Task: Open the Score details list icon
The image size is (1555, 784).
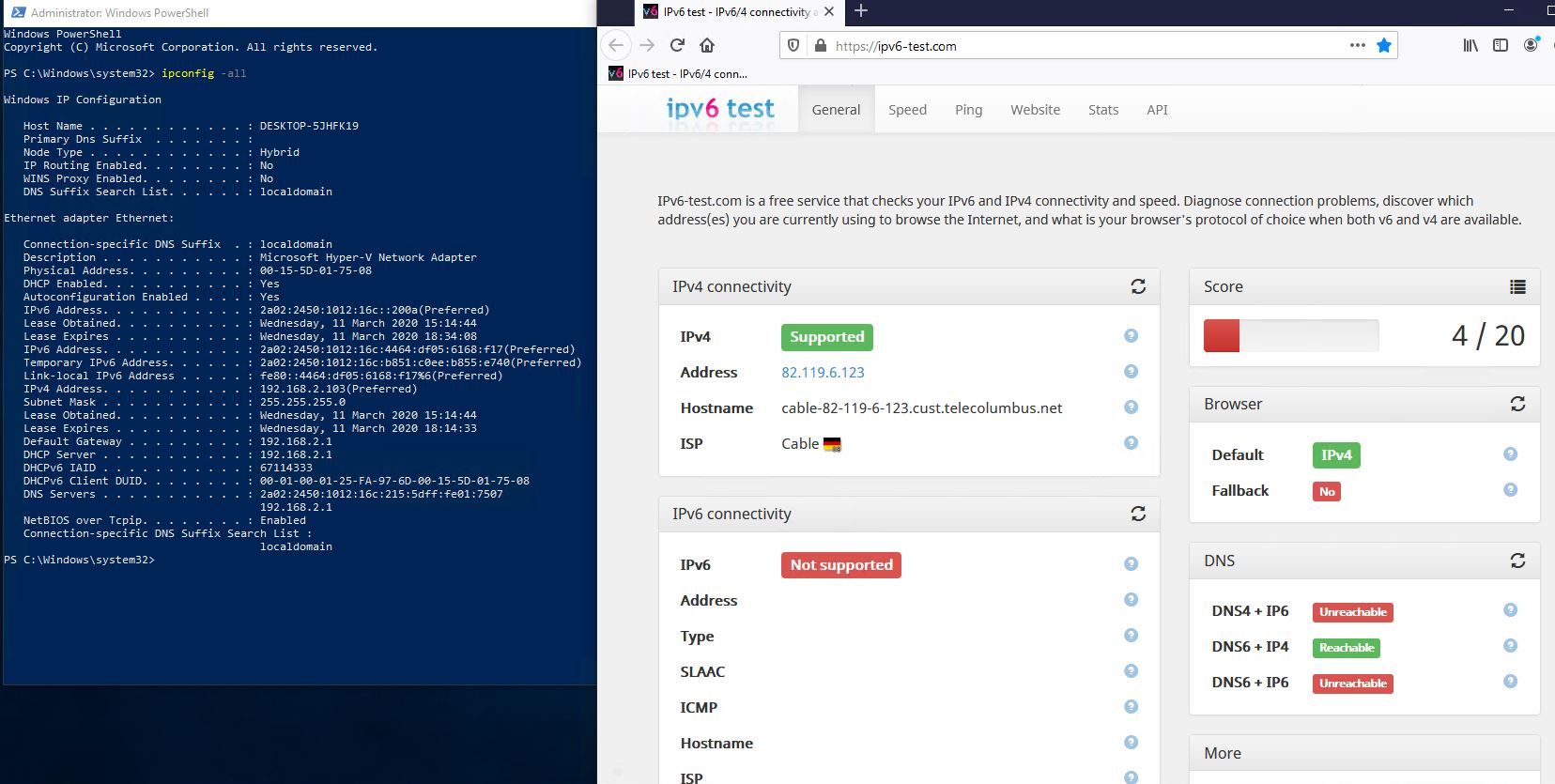Action: click(1517, 286)
